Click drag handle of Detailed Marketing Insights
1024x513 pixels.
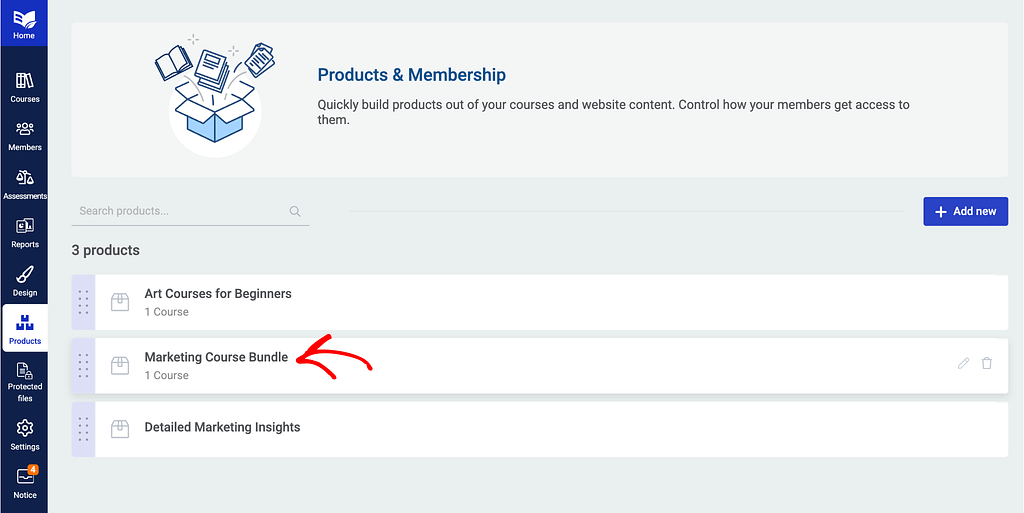tap(83, 429)
